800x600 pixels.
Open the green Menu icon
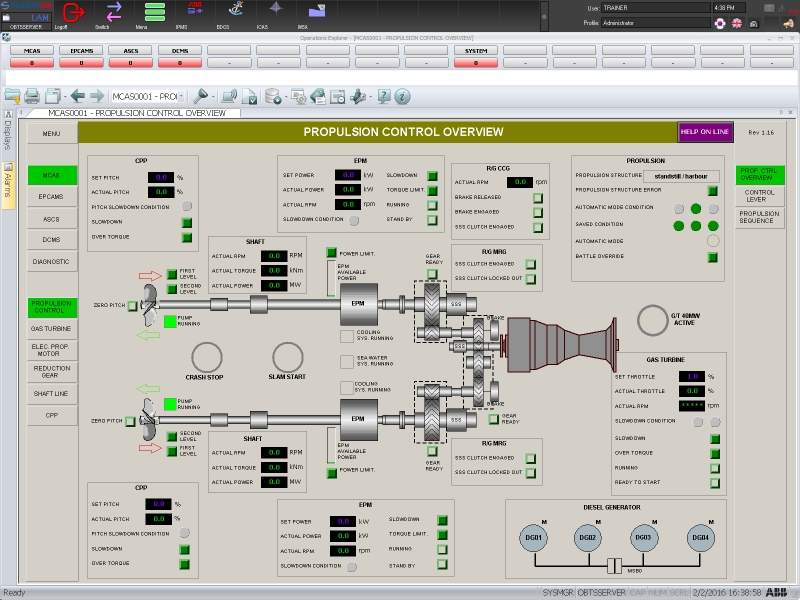click(154, 12)
